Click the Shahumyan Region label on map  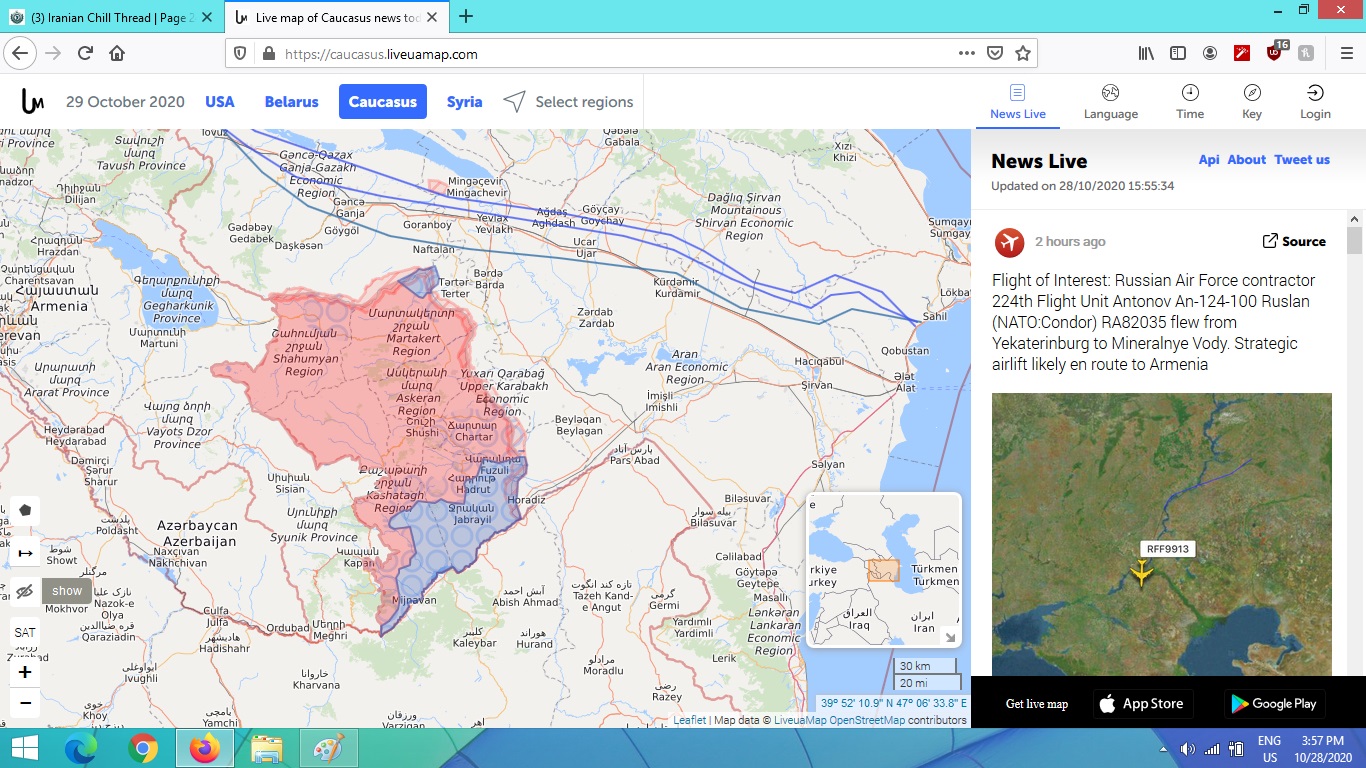(x=303, y=352)
